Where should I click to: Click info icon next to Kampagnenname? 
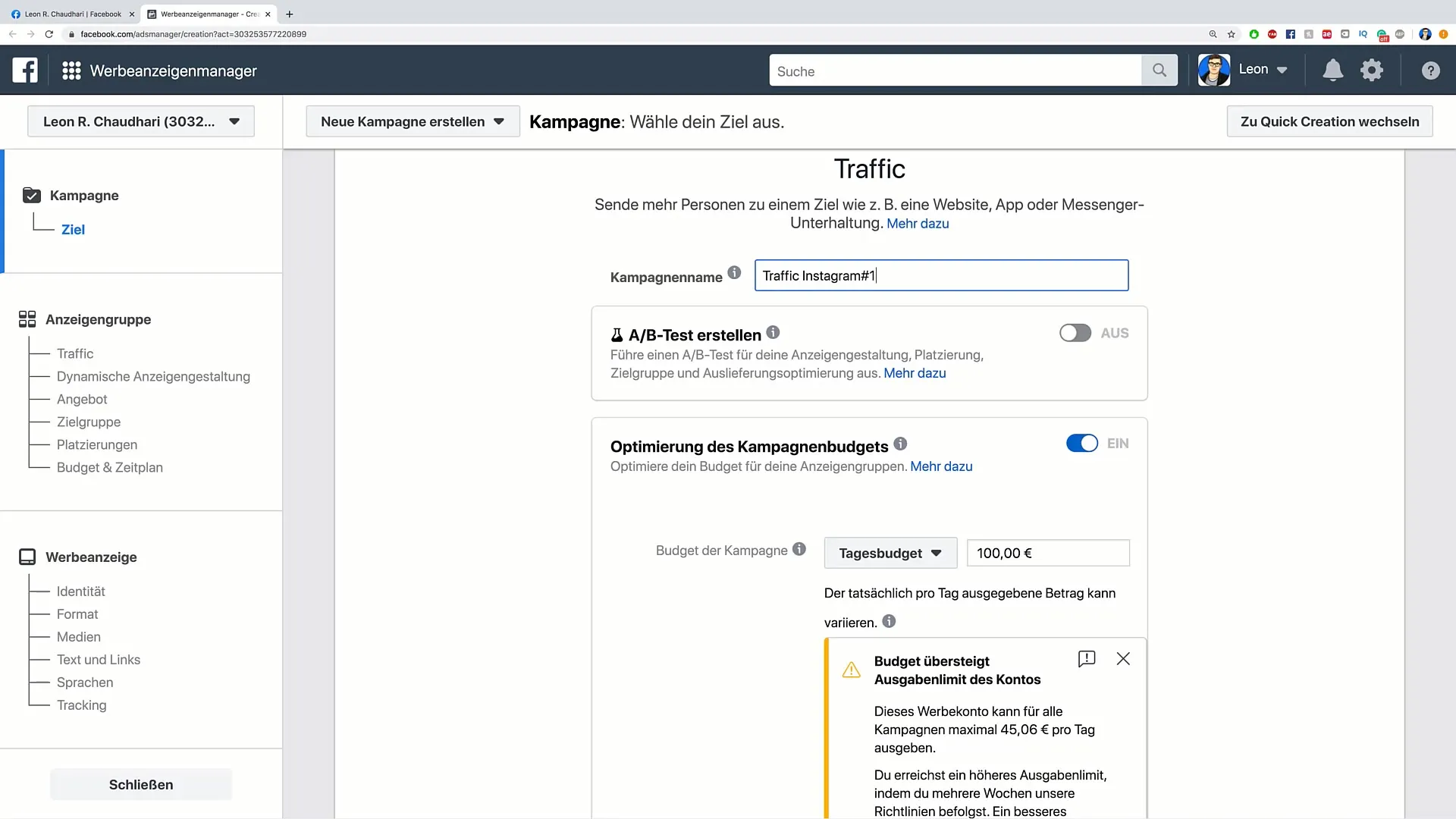point(734,273)
